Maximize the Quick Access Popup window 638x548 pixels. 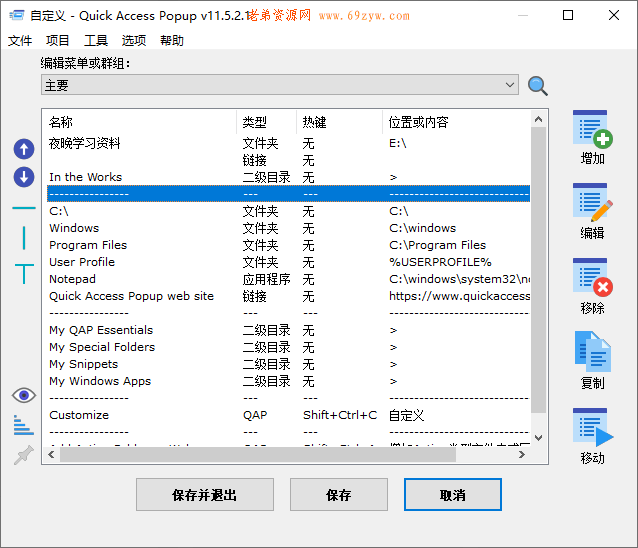point(568,15)
